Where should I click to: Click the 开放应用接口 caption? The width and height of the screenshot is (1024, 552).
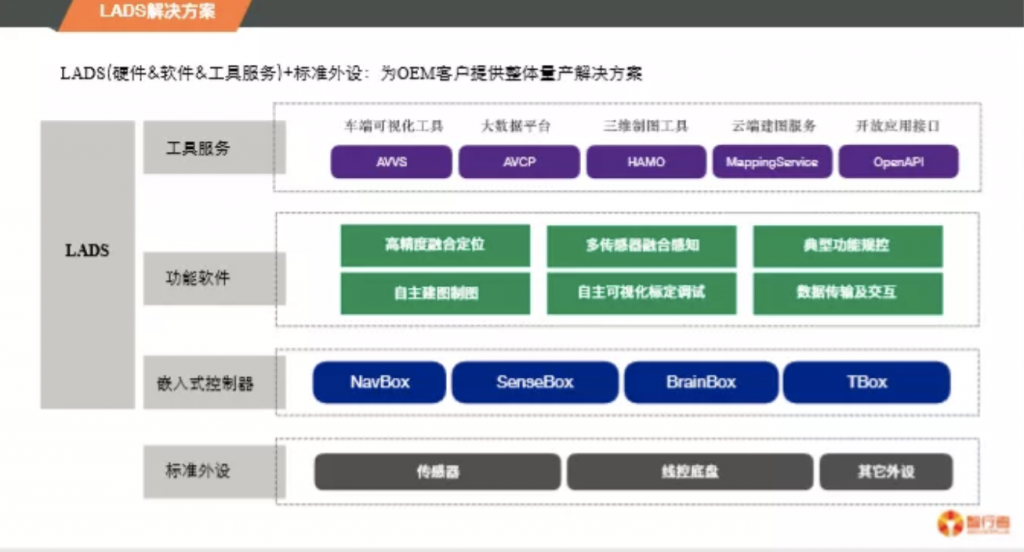coord(898,126)
